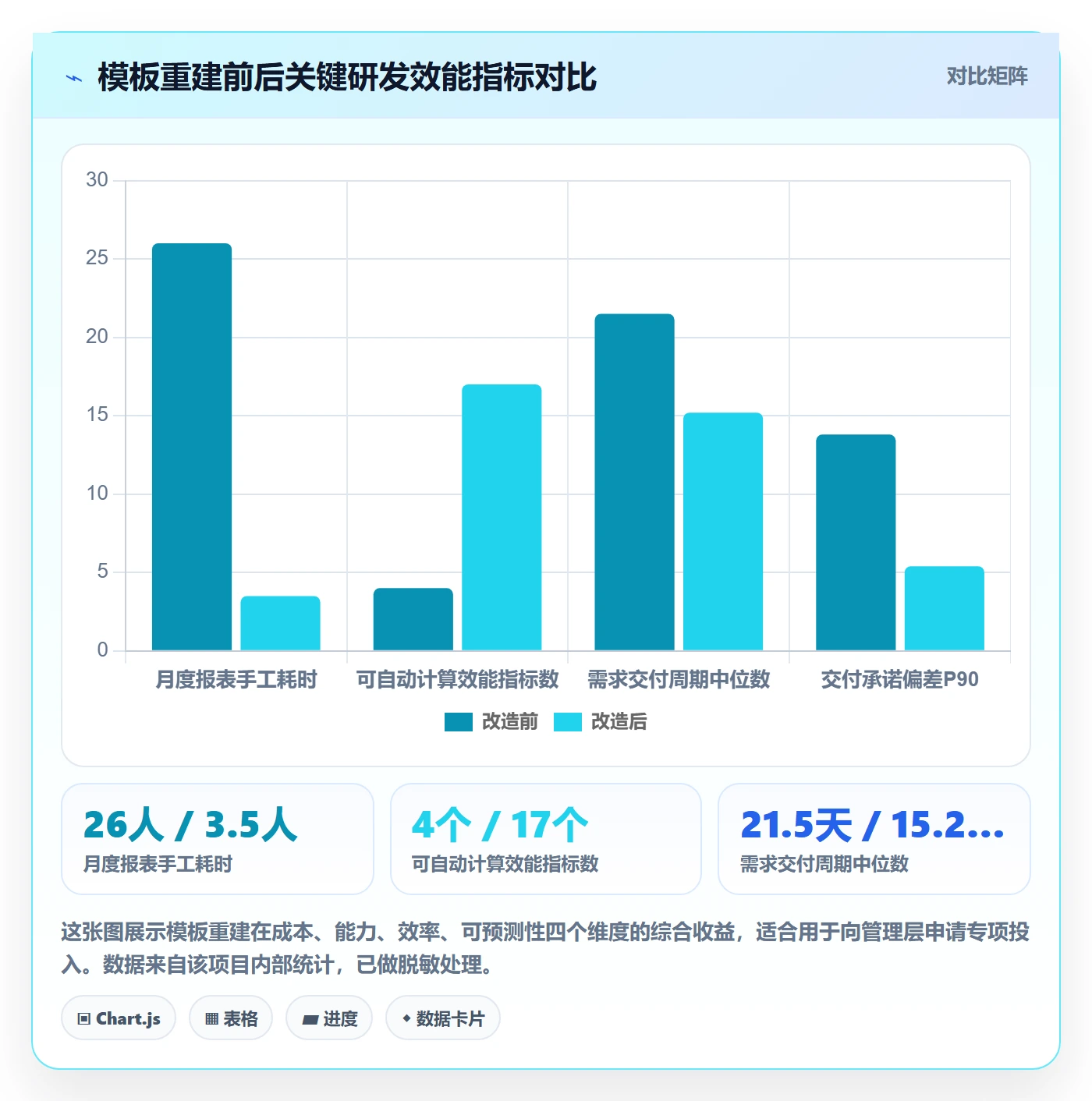1092x1101 pixels.
Task: Click the 月度报表手工耗时 改造后 bar
Action: tap(281, 623)
